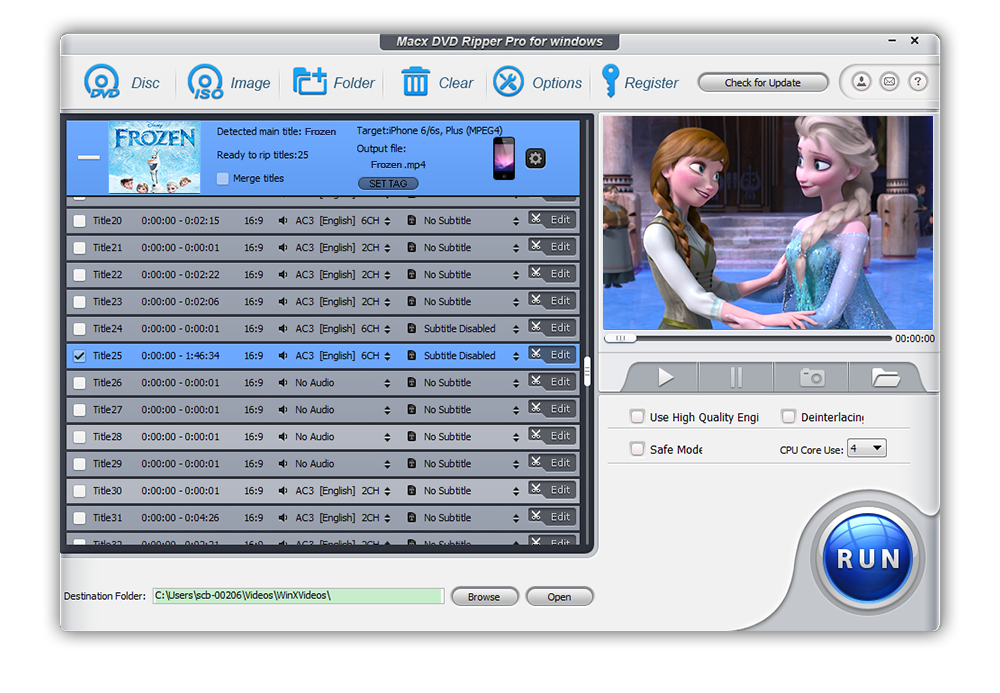1000x693 pixels.
Task: Click the mail envelope icon
Action: (x=889, y=82)
